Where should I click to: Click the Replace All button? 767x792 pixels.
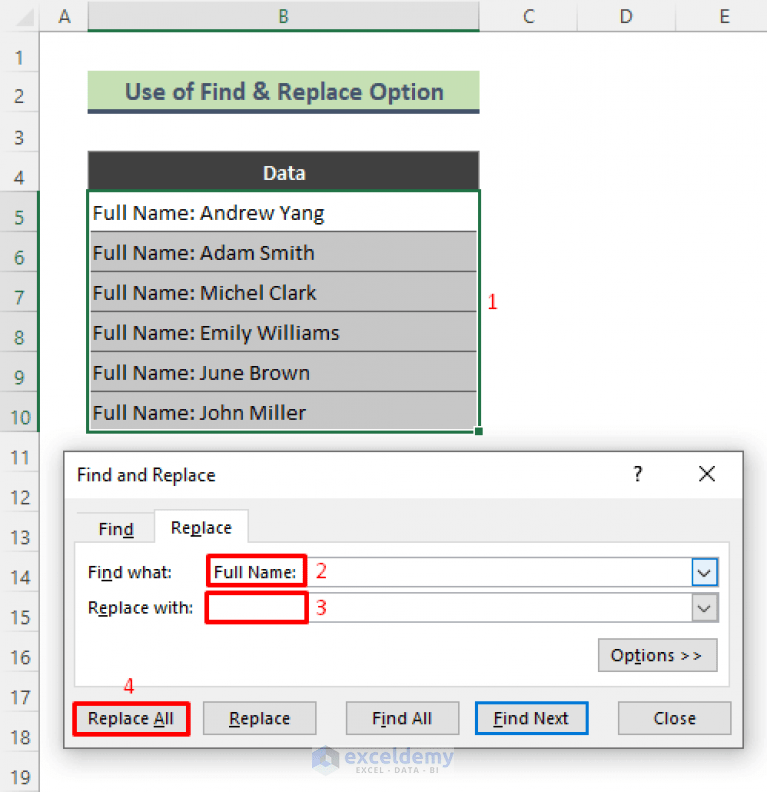[131, 718]
